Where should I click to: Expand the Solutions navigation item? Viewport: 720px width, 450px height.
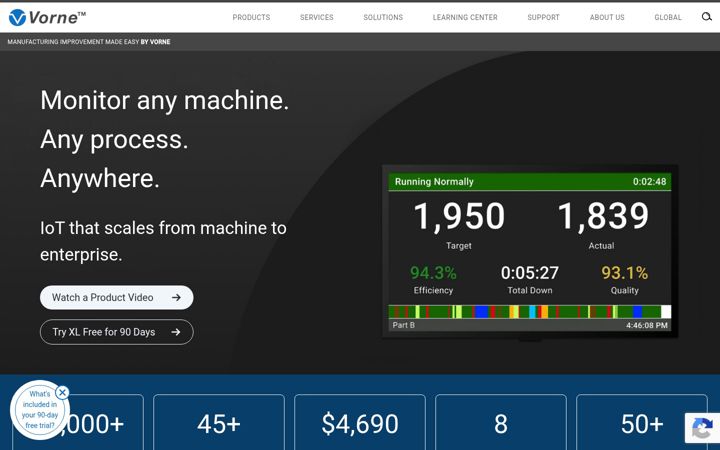(x=383, y=17)
